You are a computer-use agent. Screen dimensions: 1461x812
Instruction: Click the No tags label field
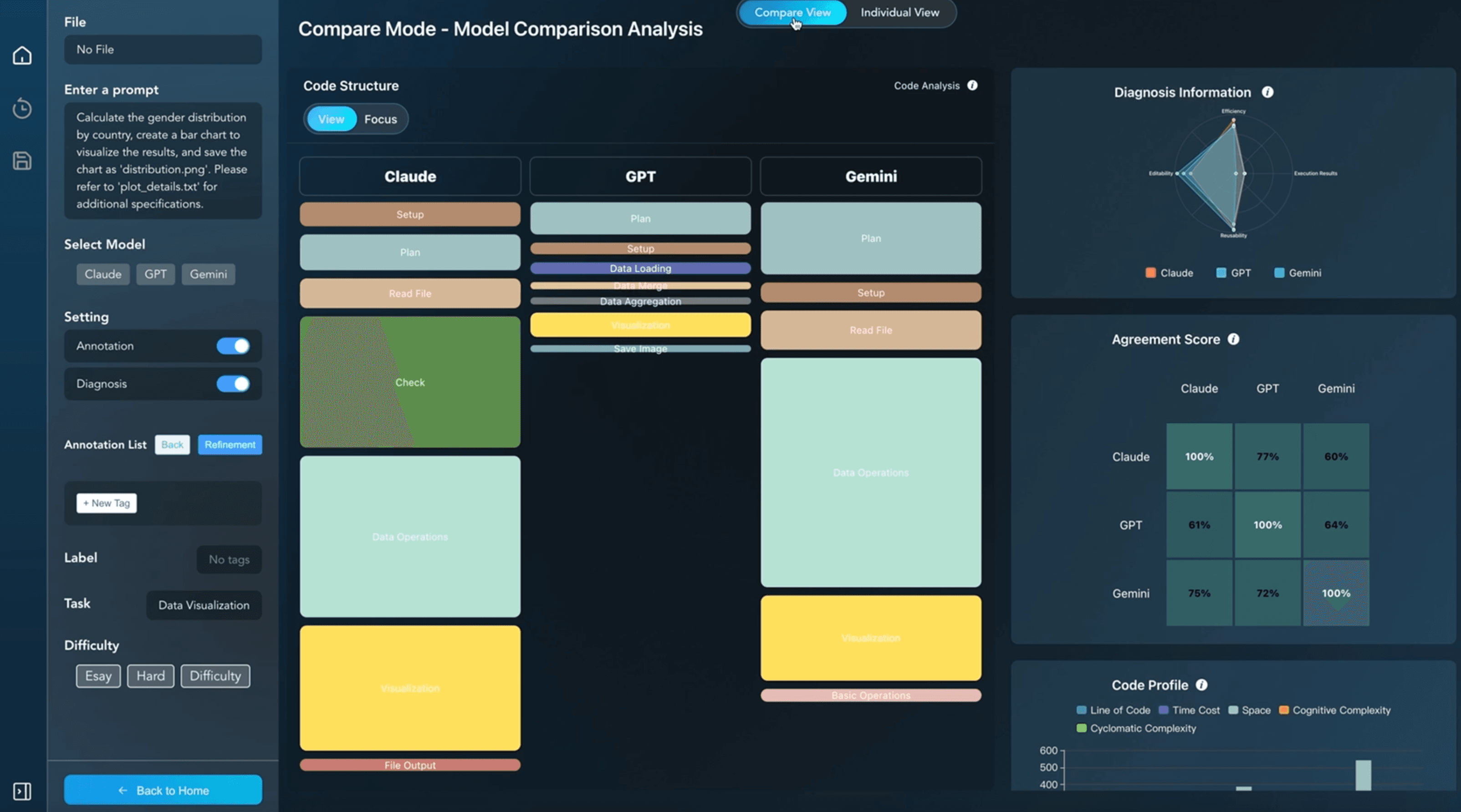click(x=229, y=559)
